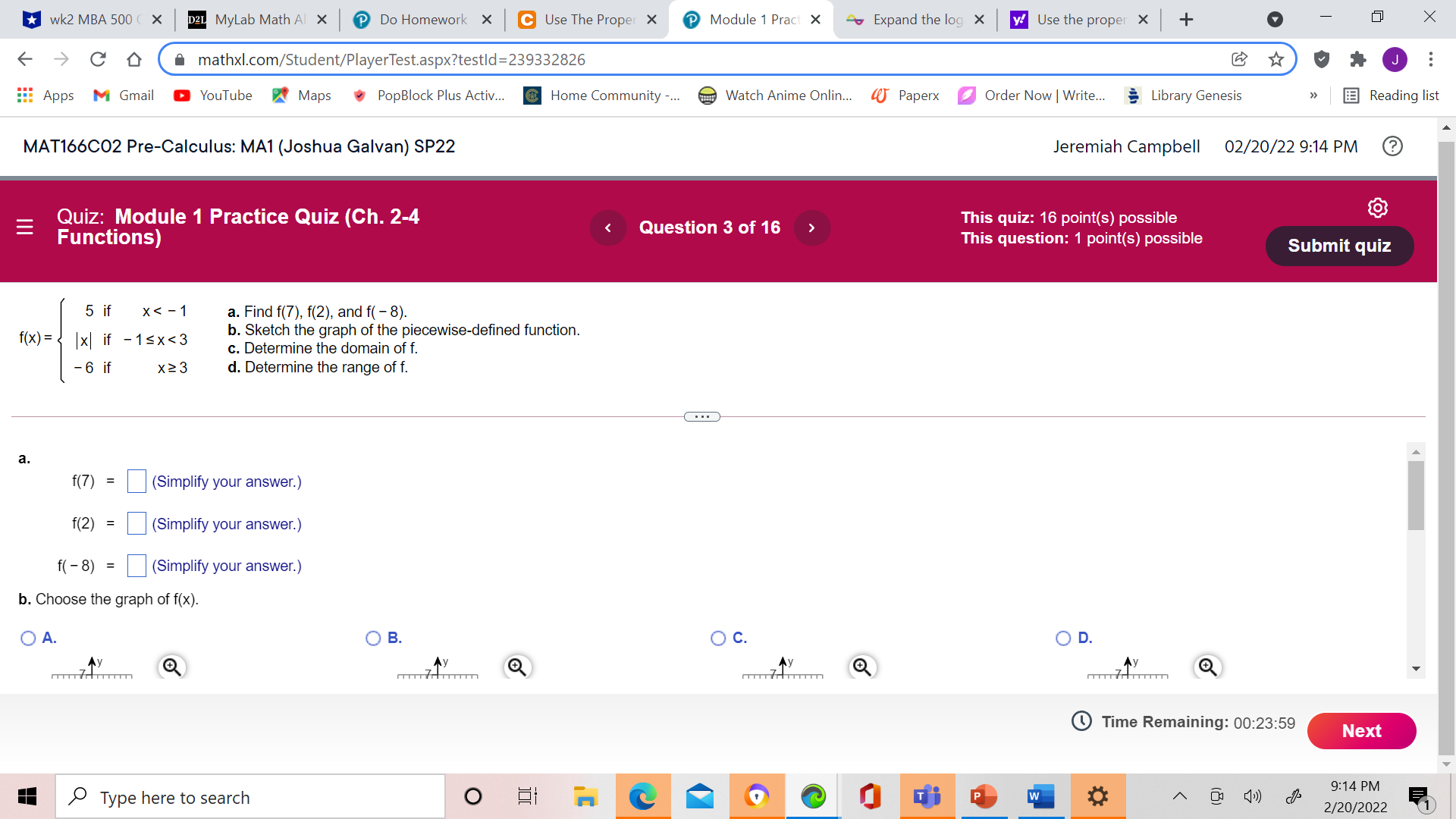Open the quiz settings gear
The image size is (1456, 819).
pyautogui.click(x=1378, y=207)
